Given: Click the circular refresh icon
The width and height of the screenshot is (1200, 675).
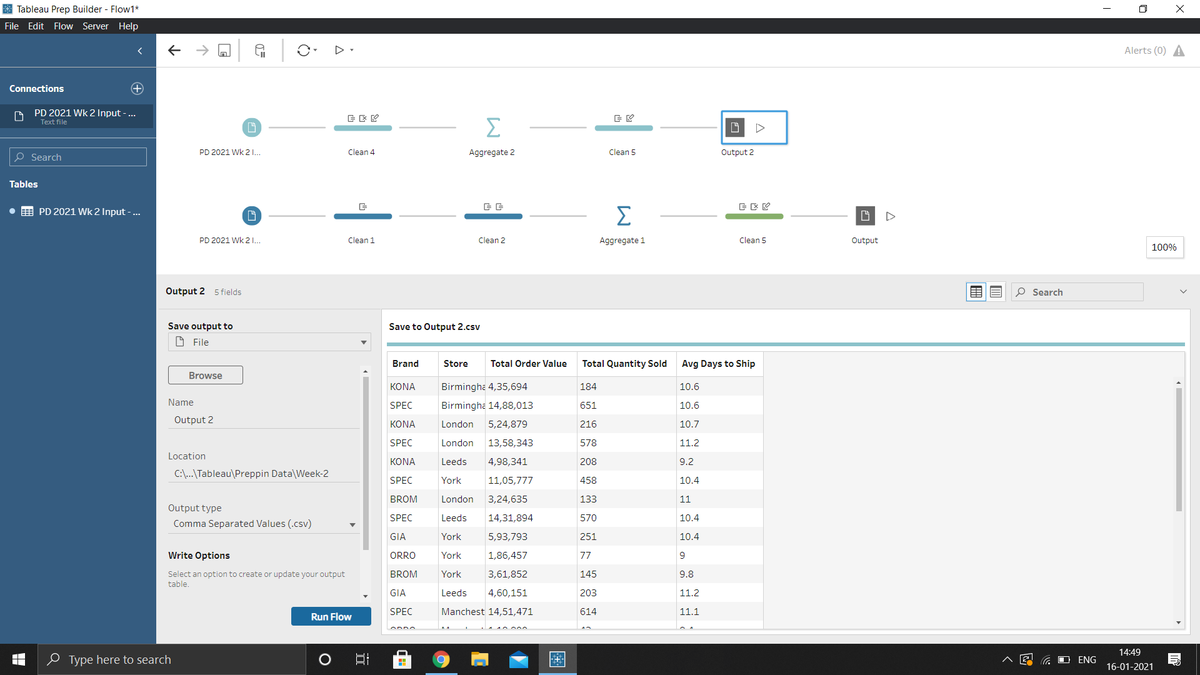Looking at the screenshot, I should 302,50.
